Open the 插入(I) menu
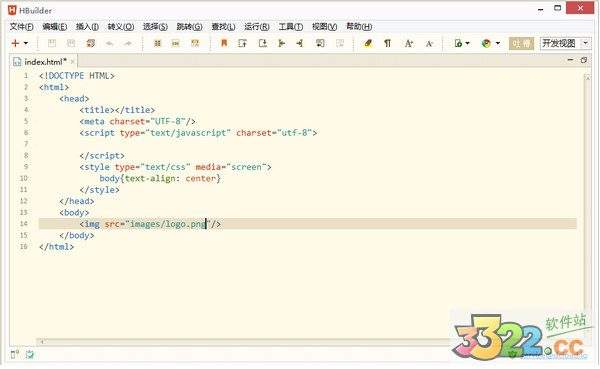The image size is (600, 369). pos(87,26)
